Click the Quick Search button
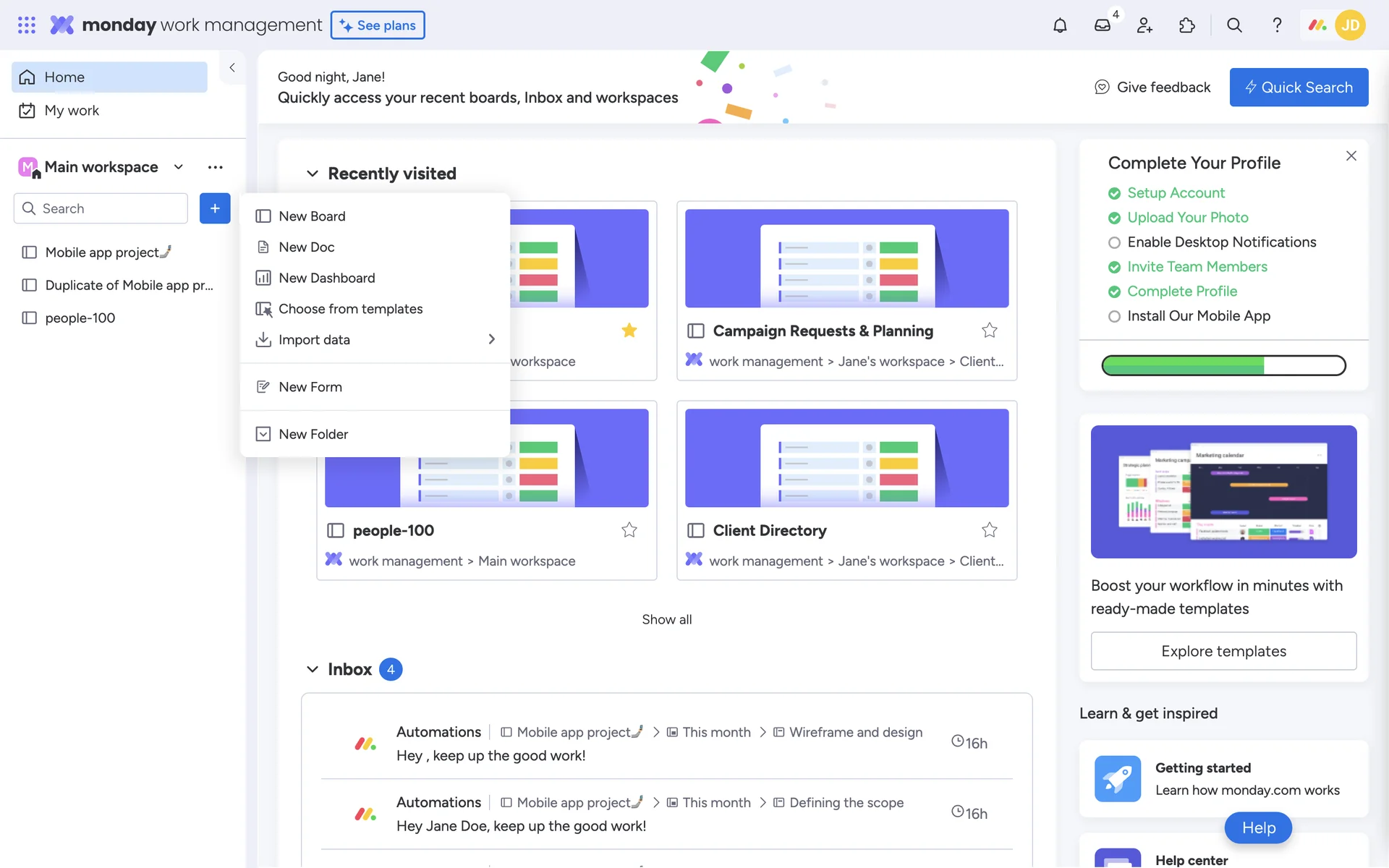Image resolution: width=1389 pixels, height=868 pixels. click(x=1299, y=88)
